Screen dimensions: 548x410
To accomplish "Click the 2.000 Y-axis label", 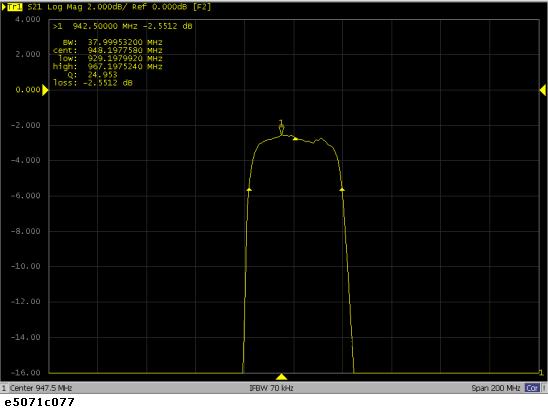I will pyautogui.click(x=28, y=54).
